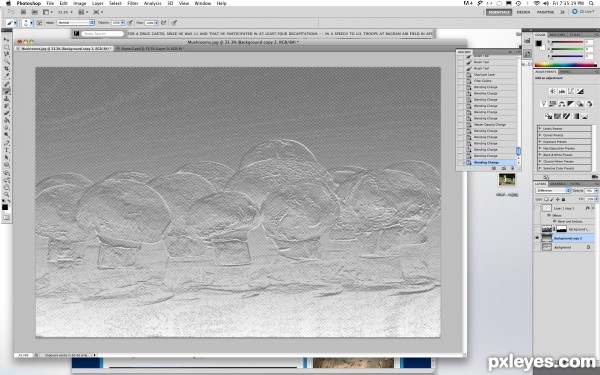
Task: Toggle visibility of Background copy 2 layer
Action: pyautogui.click(x=537, y=238)
